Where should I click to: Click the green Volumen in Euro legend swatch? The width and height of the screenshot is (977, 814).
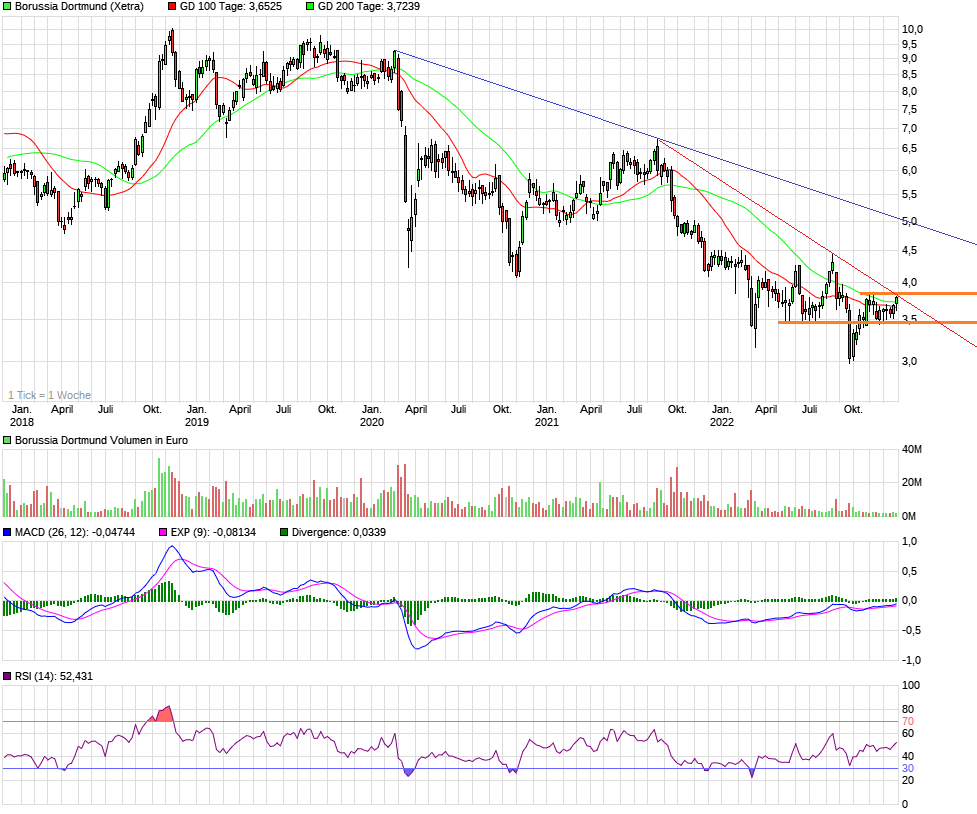click(7, 440)
